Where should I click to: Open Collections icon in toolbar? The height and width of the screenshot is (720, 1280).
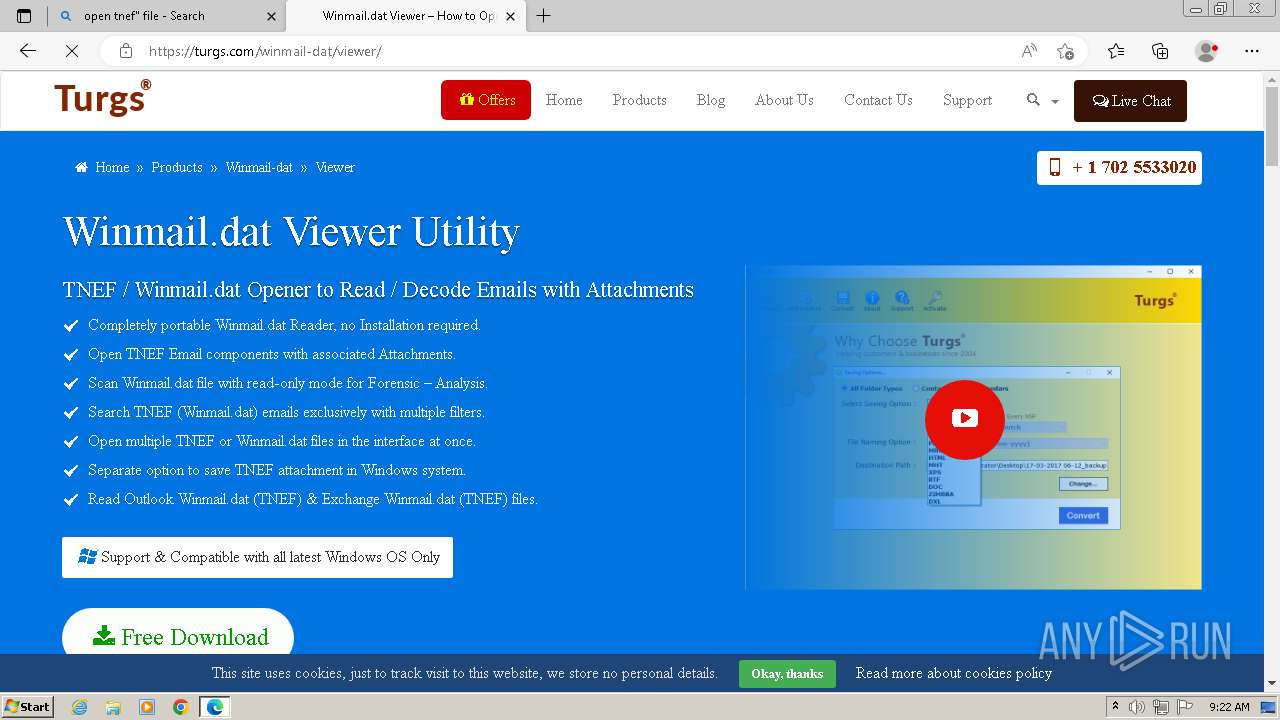pos(1160,51)
